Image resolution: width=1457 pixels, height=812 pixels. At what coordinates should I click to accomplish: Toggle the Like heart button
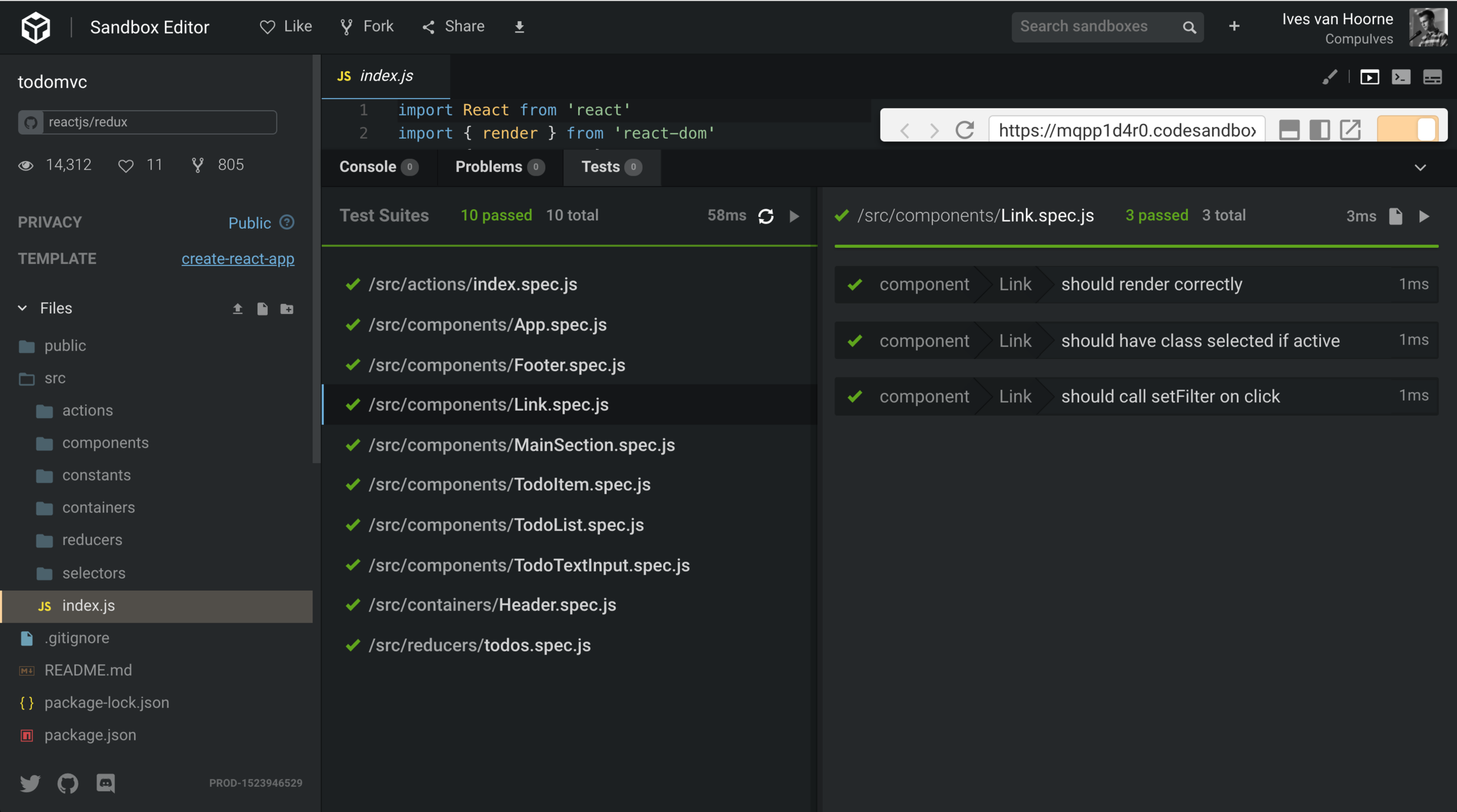[286, 27]
